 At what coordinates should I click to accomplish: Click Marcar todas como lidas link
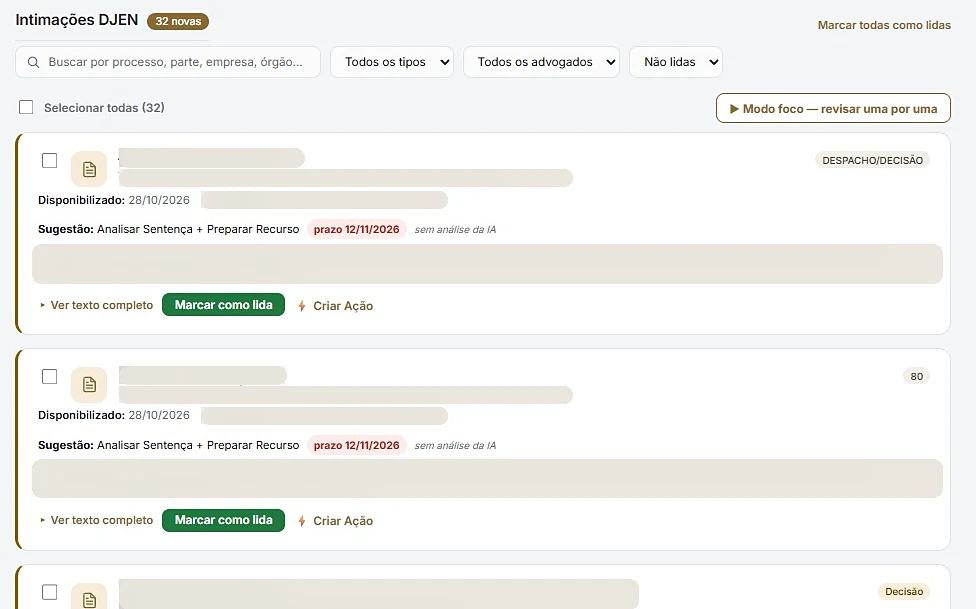884,25
